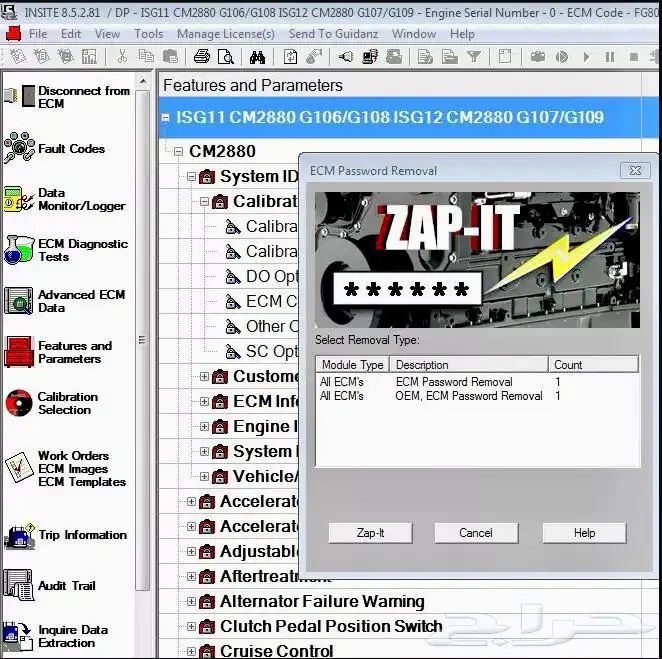Expand the Clutch Pedal Position Switch node

click(x=192, y=627)
